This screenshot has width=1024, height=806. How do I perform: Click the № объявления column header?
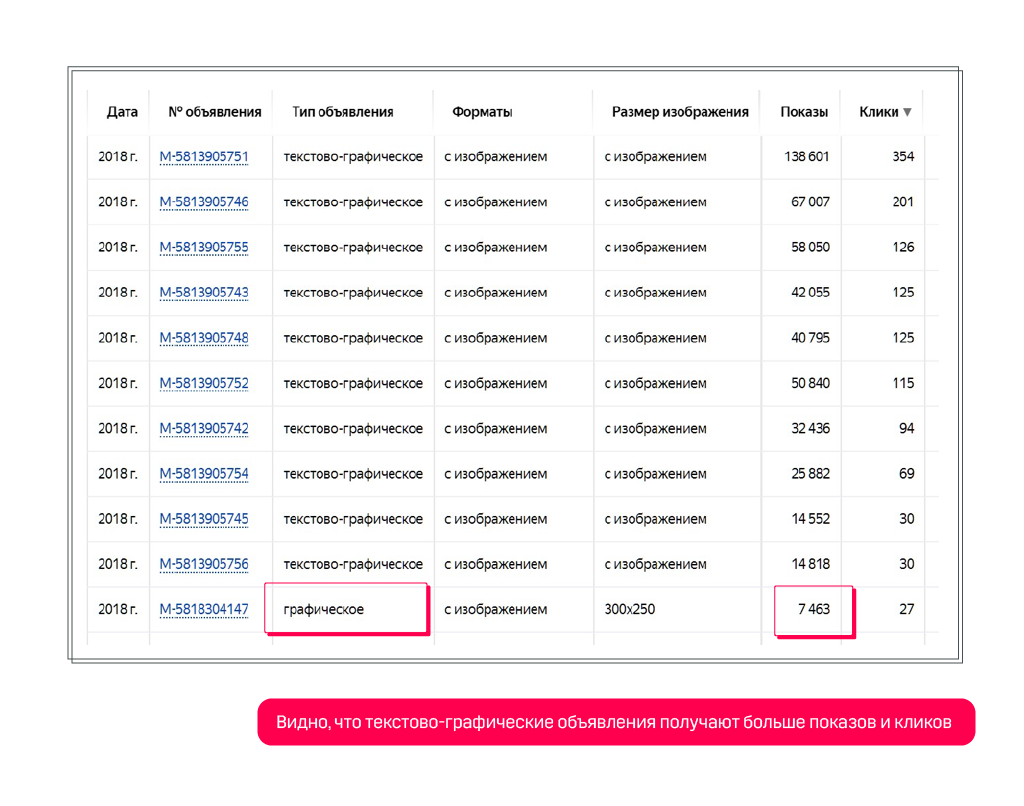pyautogui.click(x=215, y=113)
